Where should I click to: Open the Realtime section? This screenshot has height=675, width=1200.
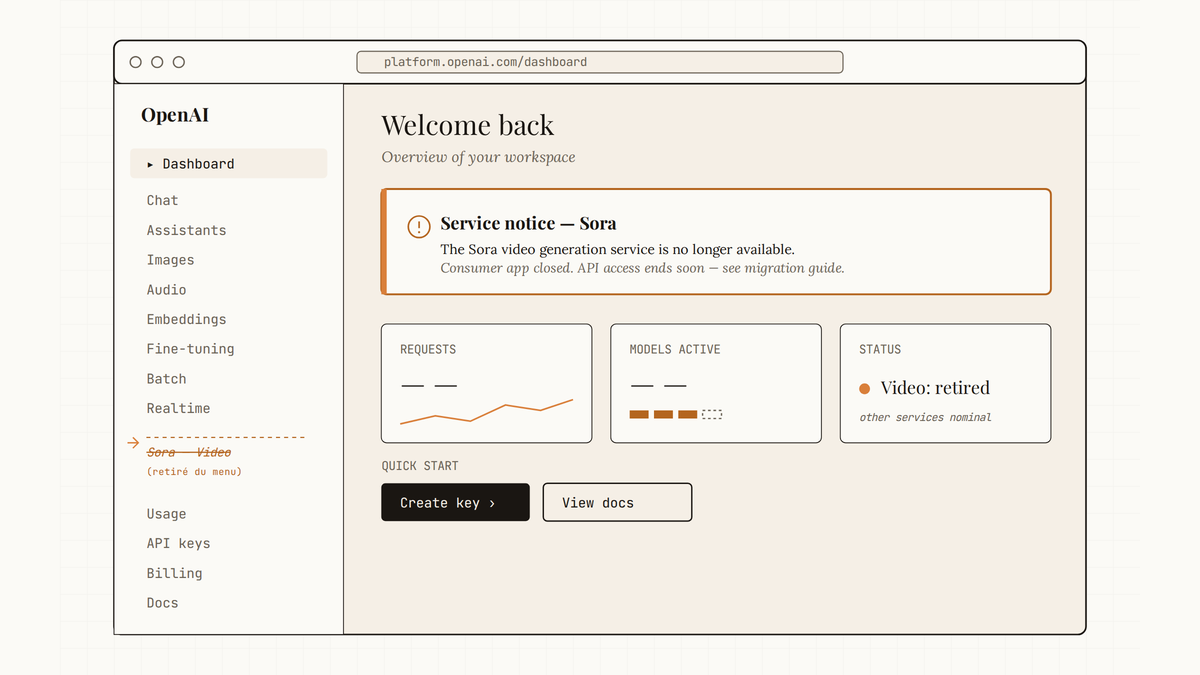point(178,408)
